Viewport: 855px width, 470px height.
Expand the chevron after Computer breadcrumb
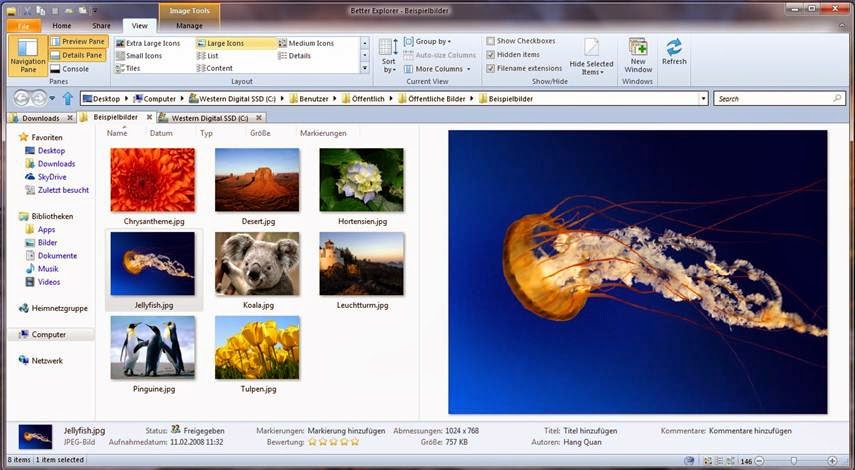[182, 99]
